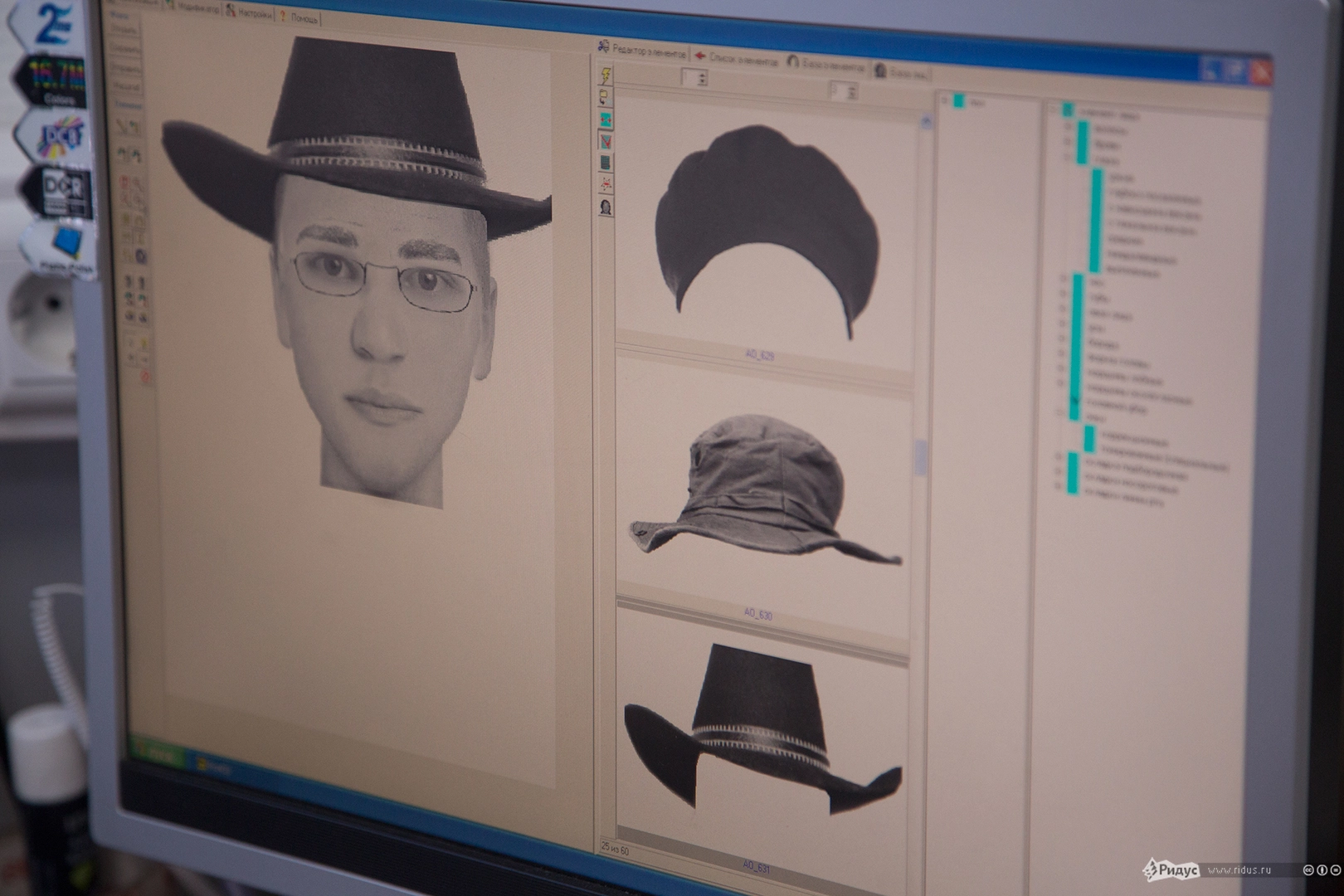Toggle the topmost teal checkbox in right tree
Viewport: 1344px width, 896px height.
(x=1068, y=110)
